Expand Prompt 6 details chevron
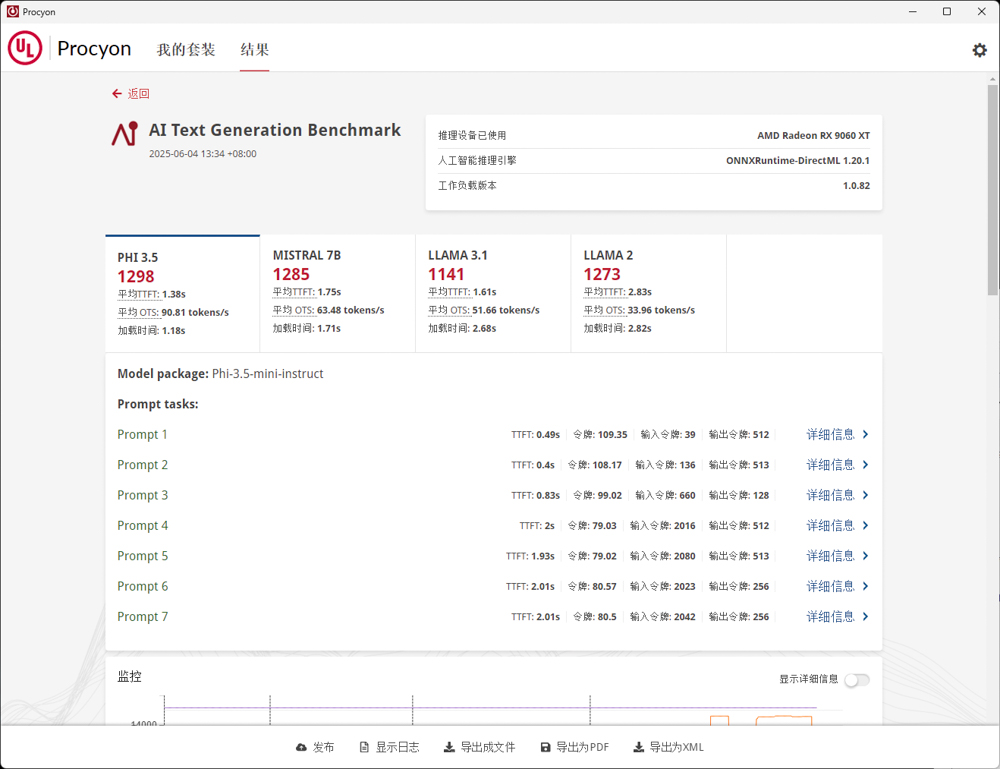The image size is (1000, 769). click(865, 586)
